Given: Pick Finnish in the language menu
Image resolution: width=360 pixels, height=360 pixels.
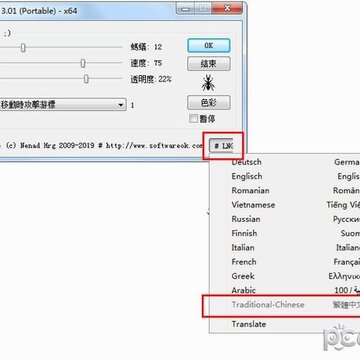Looking at the screenshot, I should point(285,233).
